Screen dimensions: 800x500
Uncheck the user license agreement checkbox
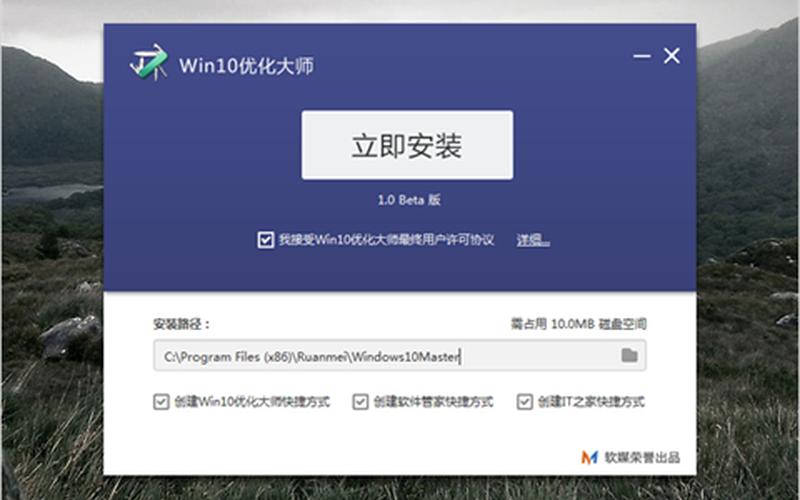[265, 240]
